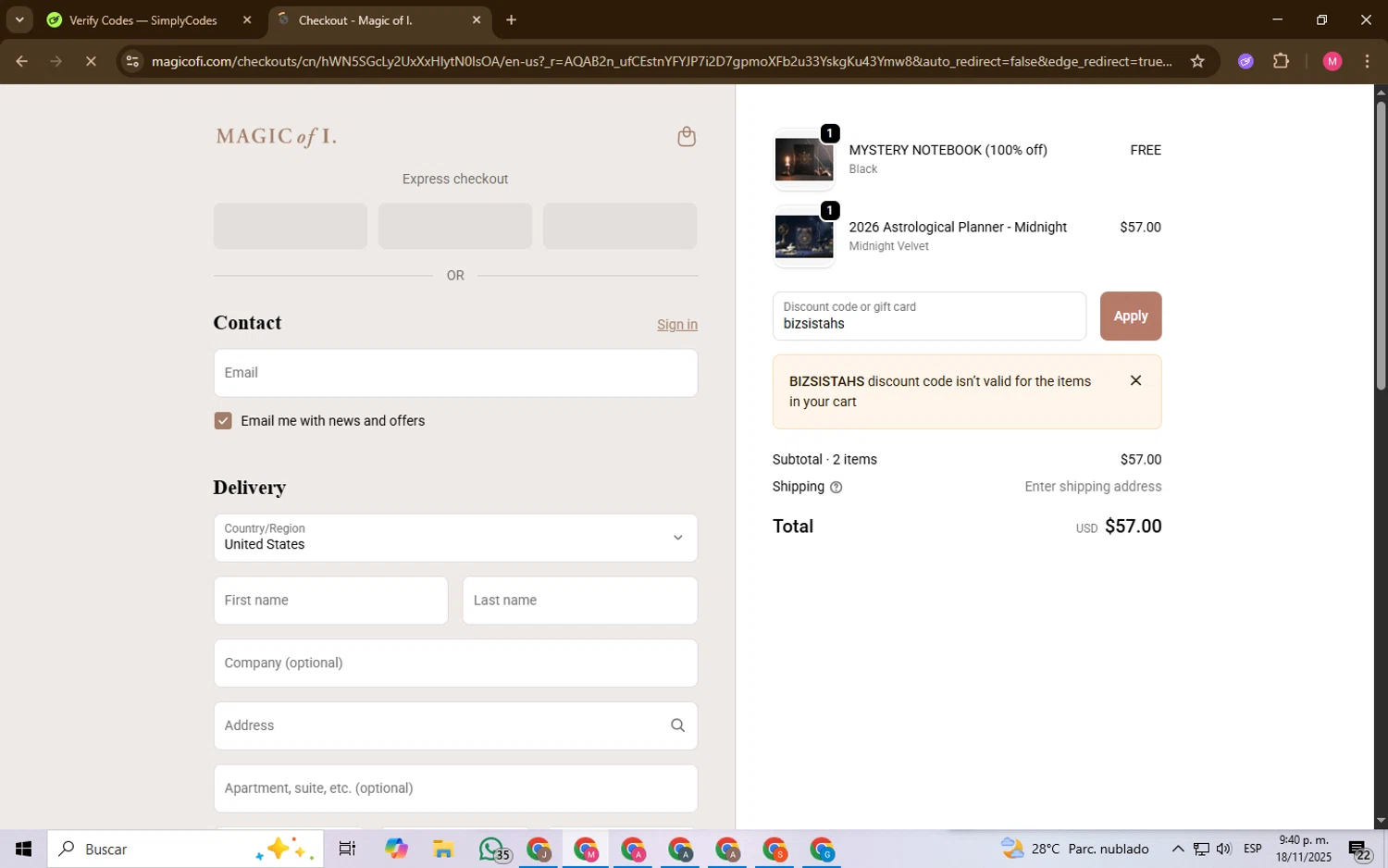Click the Magic of I. store logo

point(277,137)
